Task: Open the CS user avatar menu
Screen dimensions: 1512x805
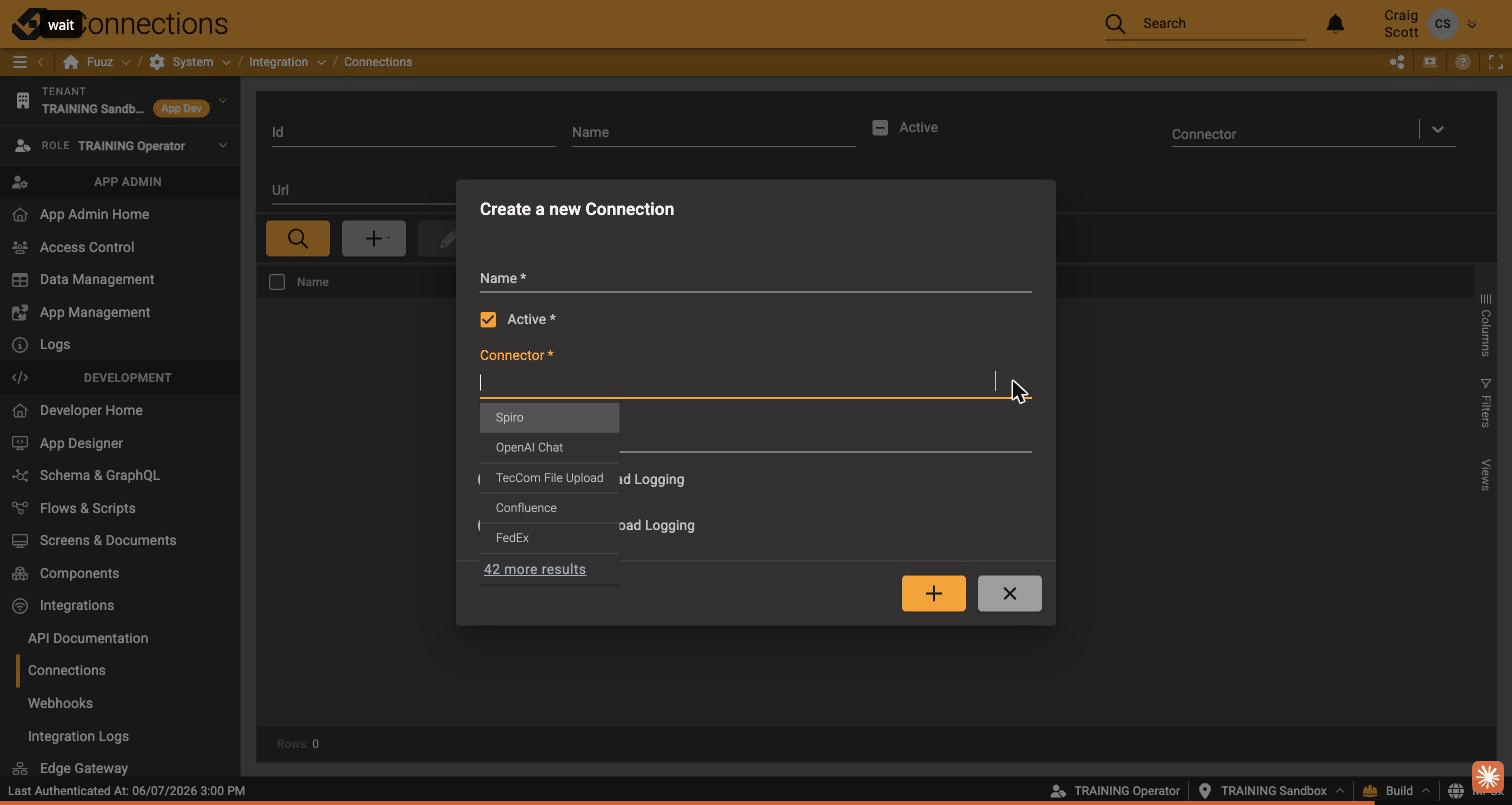Action: [x=1442, y=24]
